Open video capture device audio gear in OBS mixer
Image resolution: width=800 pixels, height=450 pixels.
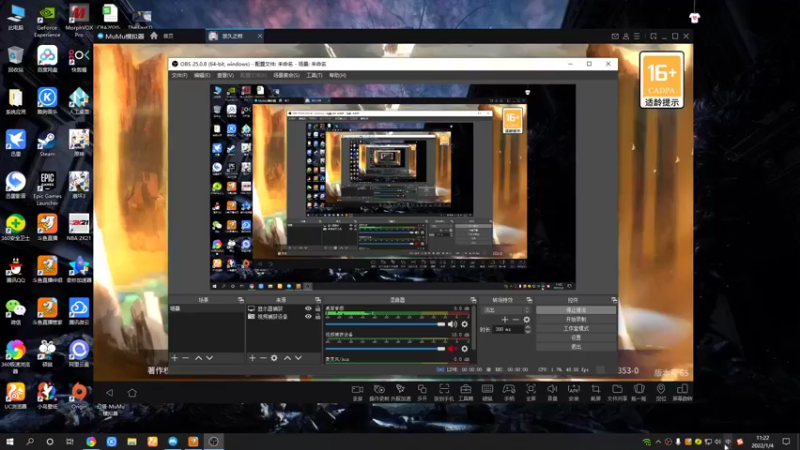tap(464, 349)
